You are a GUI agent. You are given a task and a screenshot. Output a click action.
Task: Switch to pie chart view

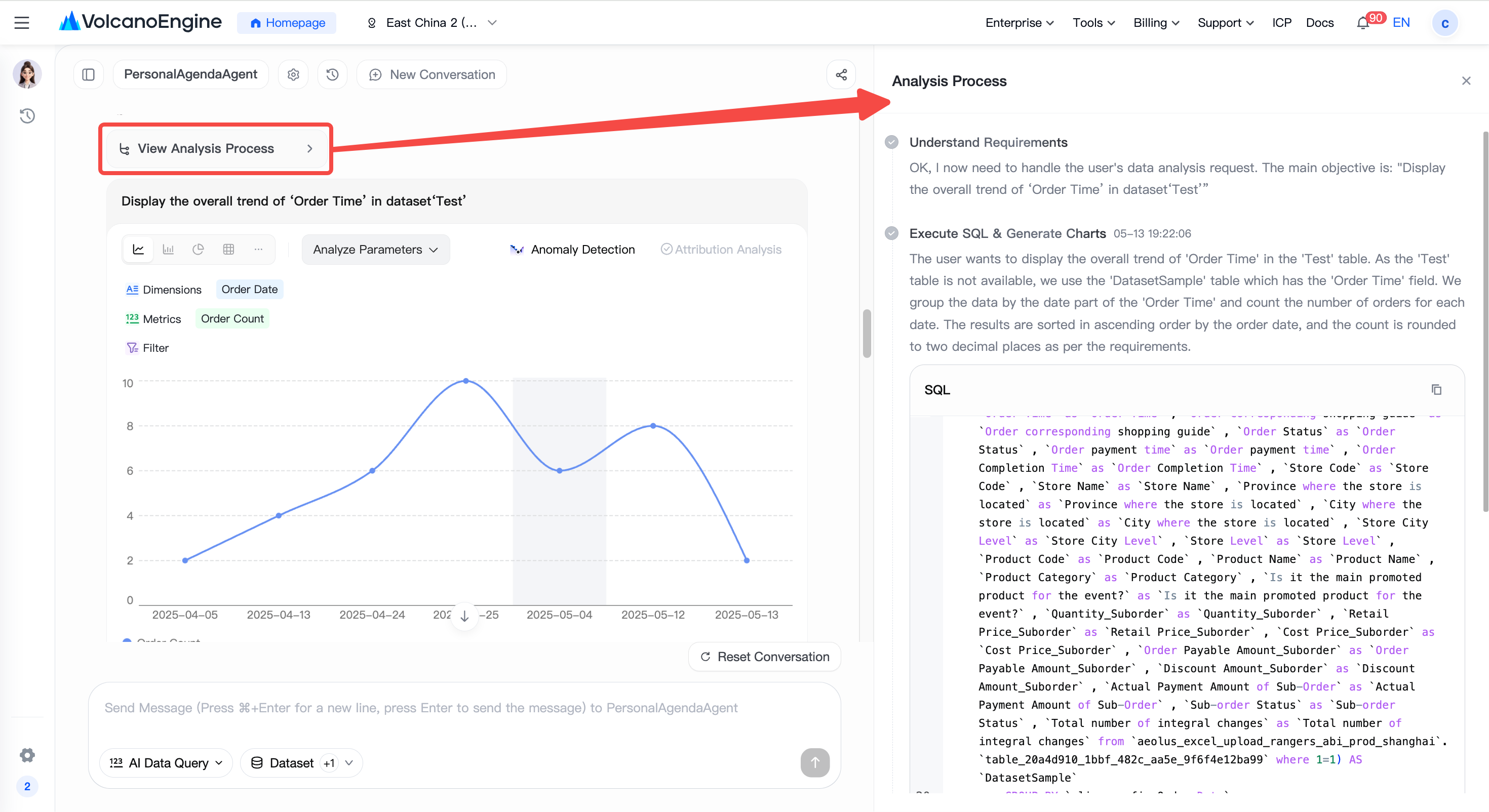click(x=198, y=250)
